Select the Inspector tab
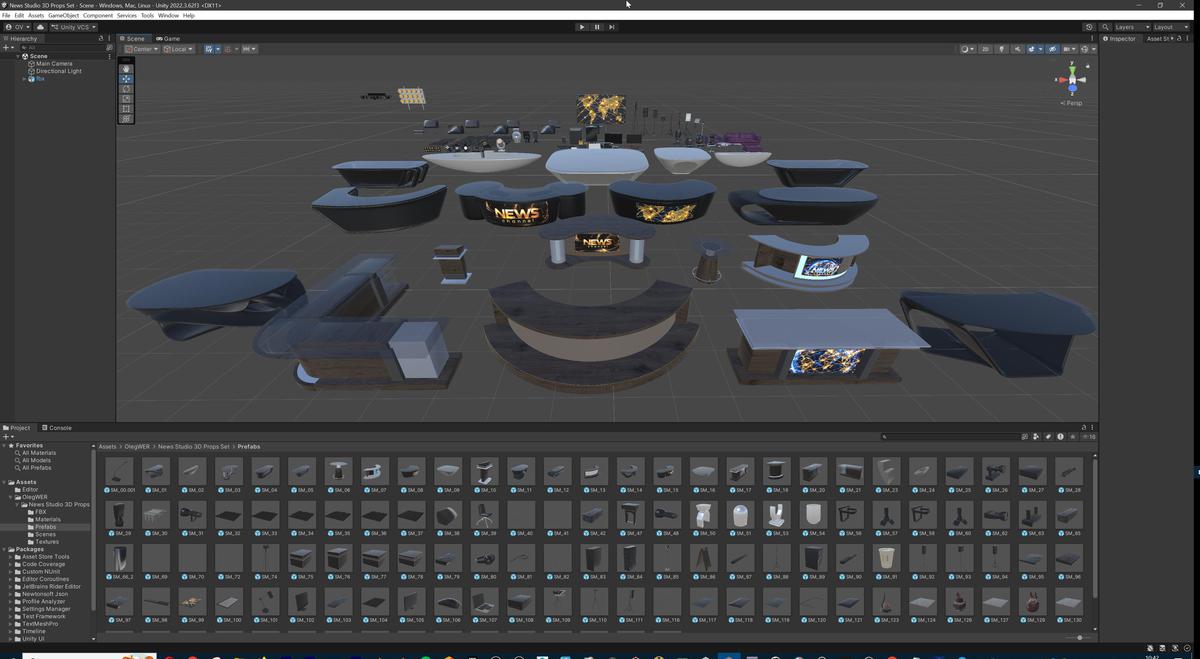The width and height of the screenshot is (1200, 659). [1119, 39]
